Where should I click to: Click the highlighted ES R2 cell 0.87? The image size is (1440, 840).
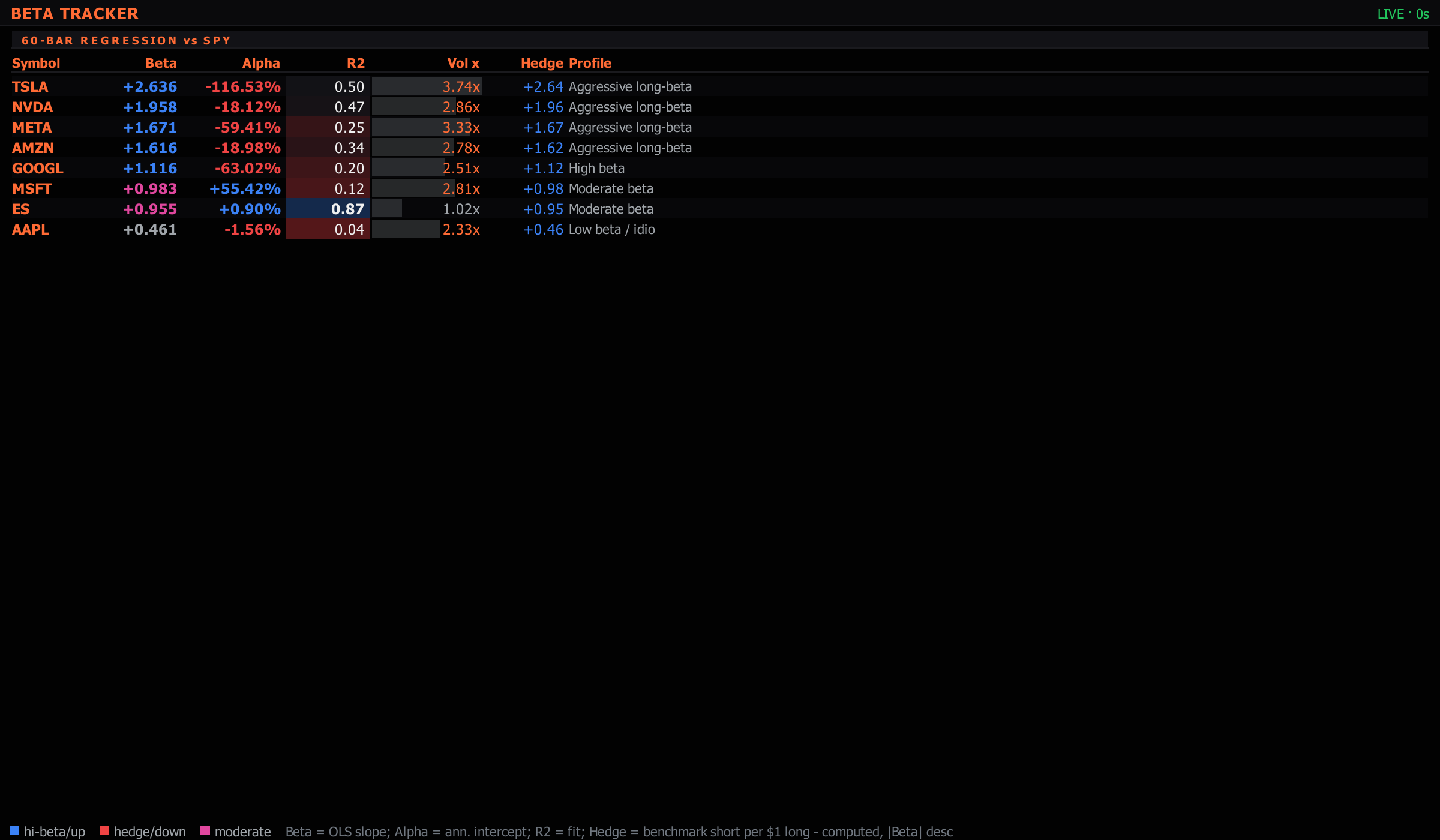click(328, 209)
